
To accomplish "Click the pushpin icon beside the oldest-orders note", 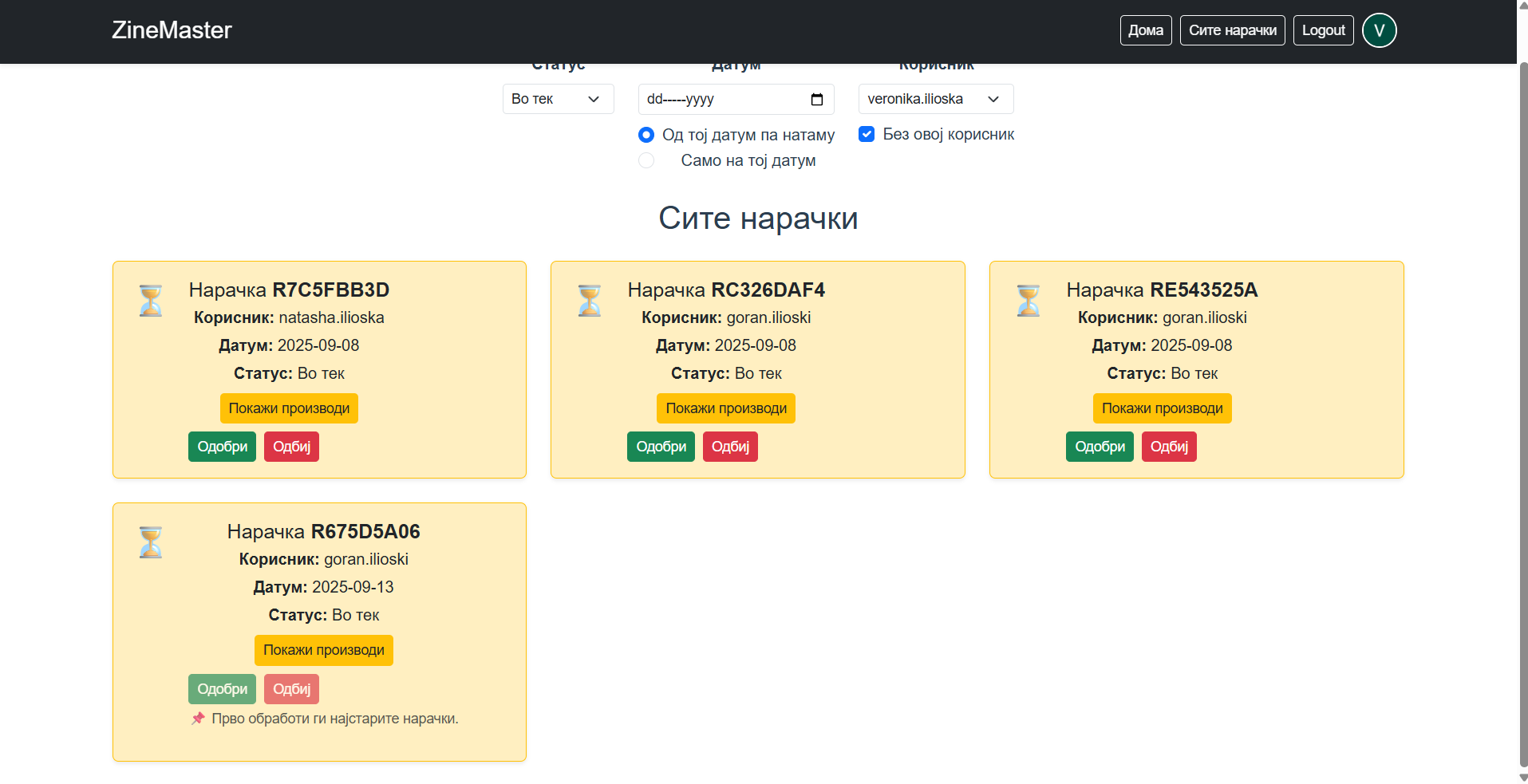I will point(198,719).
